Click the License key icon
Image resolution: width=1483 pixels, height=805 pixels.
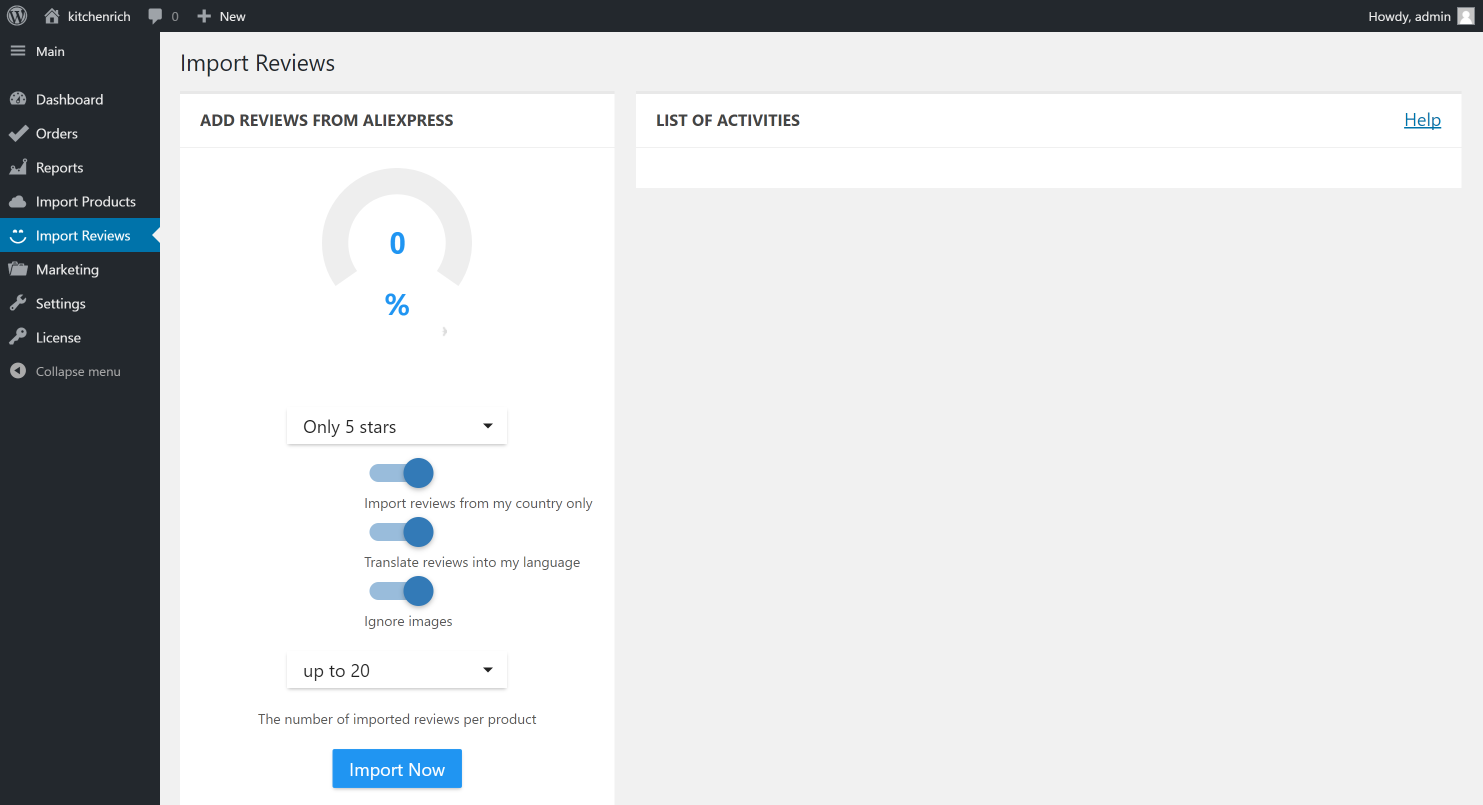coord(18,338)
